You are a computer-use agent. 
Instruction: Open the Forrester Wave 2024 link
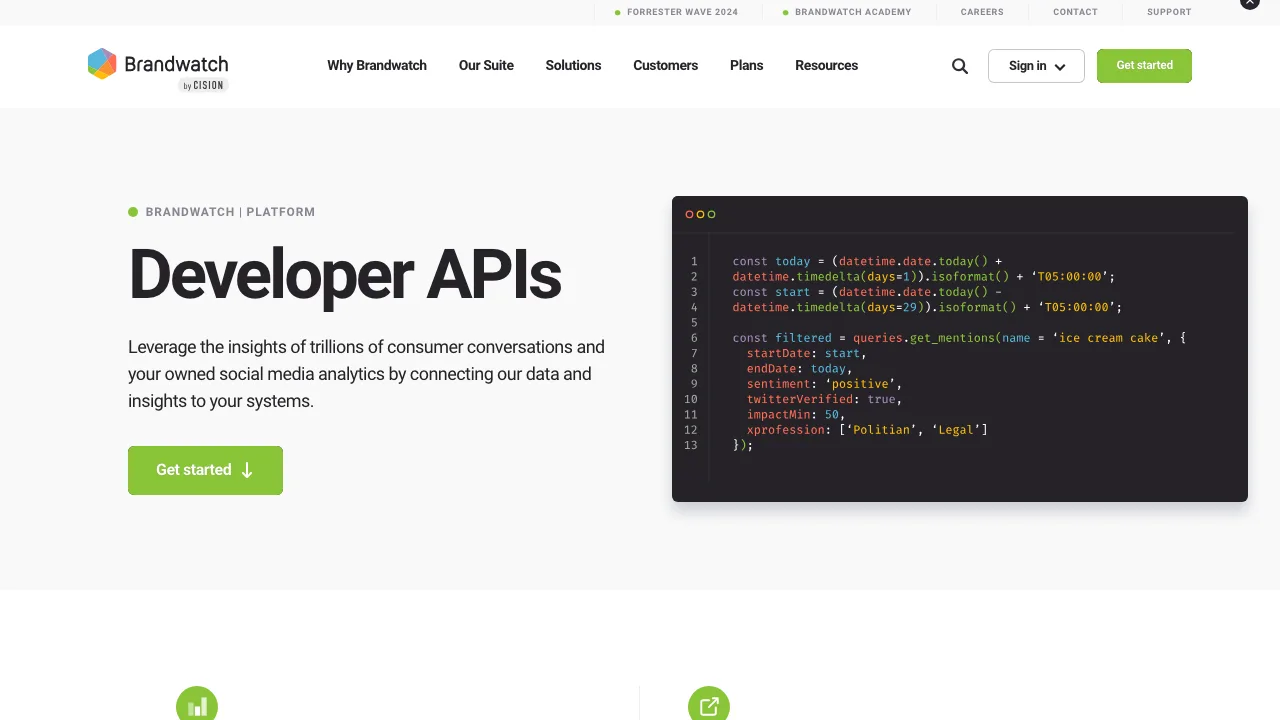point(682,12)
